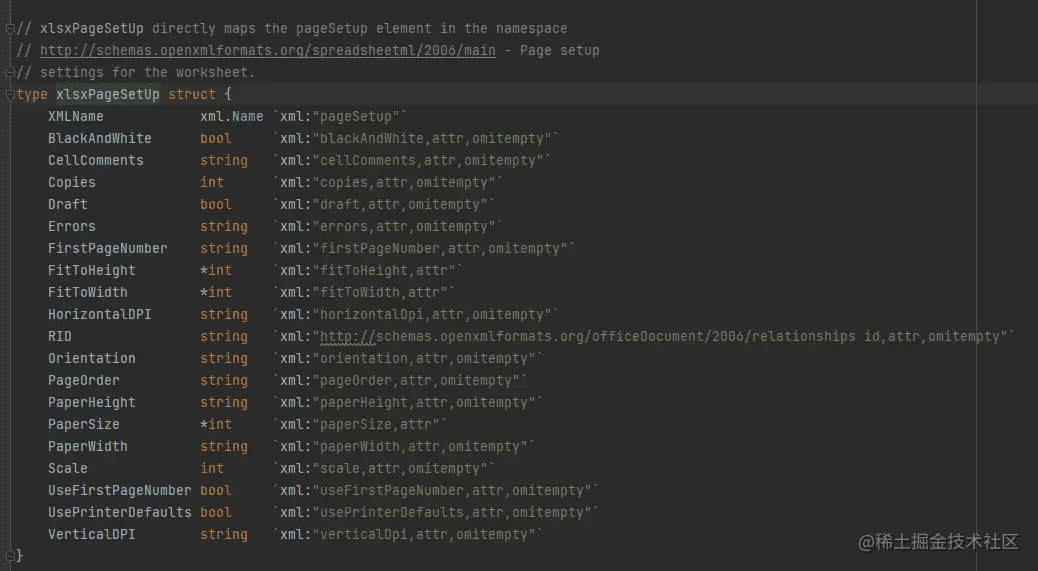Click fold end marker at closing brace

pos(9,556)
